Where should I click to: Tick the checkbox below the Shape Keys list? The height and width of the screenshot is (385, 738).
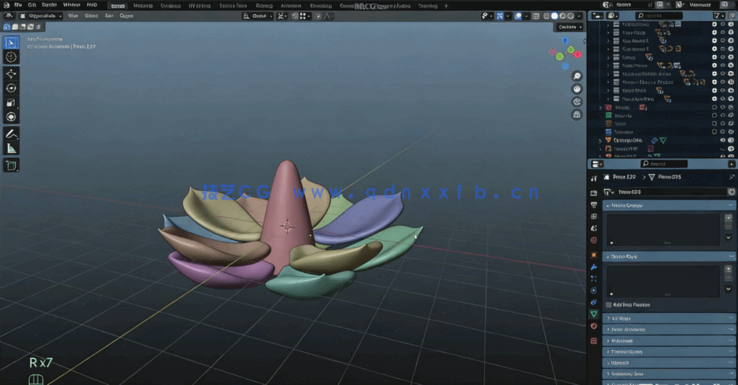609,305
